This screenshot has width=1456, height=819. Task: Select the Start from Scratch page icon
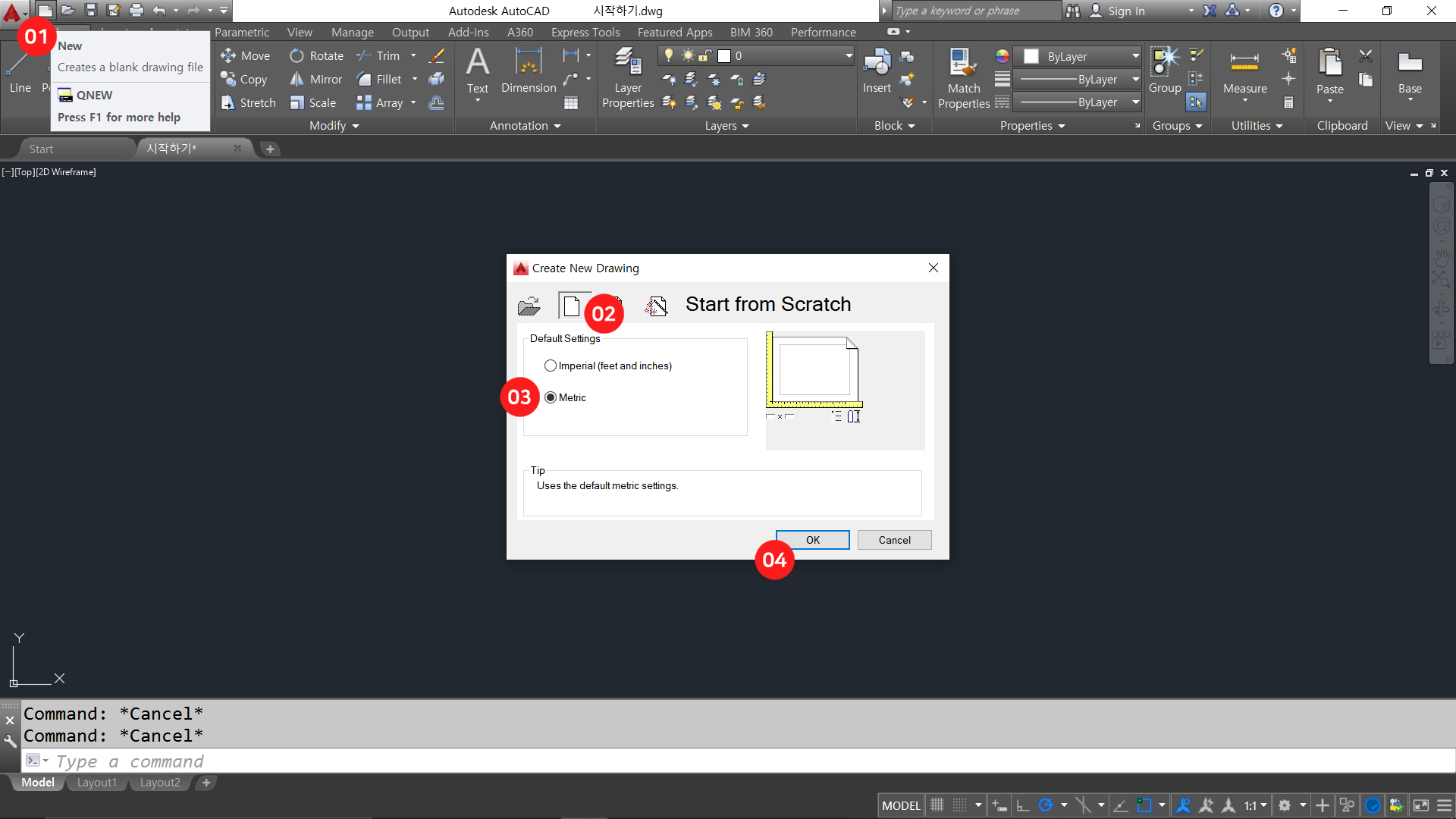[x=573, y=306]
